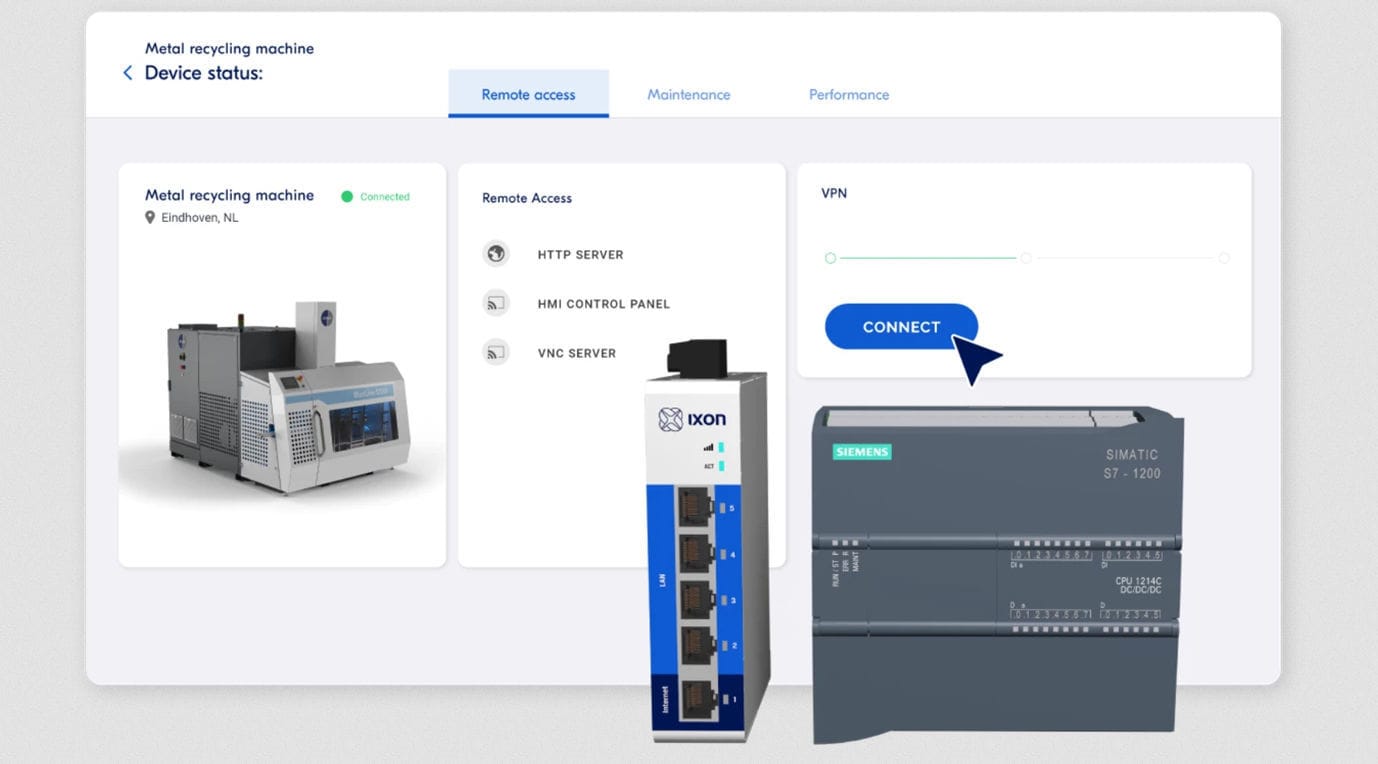Screen dimensions: 1378x764
Task: Expand the VNC Server entry
Action: [x=577, y=352]
